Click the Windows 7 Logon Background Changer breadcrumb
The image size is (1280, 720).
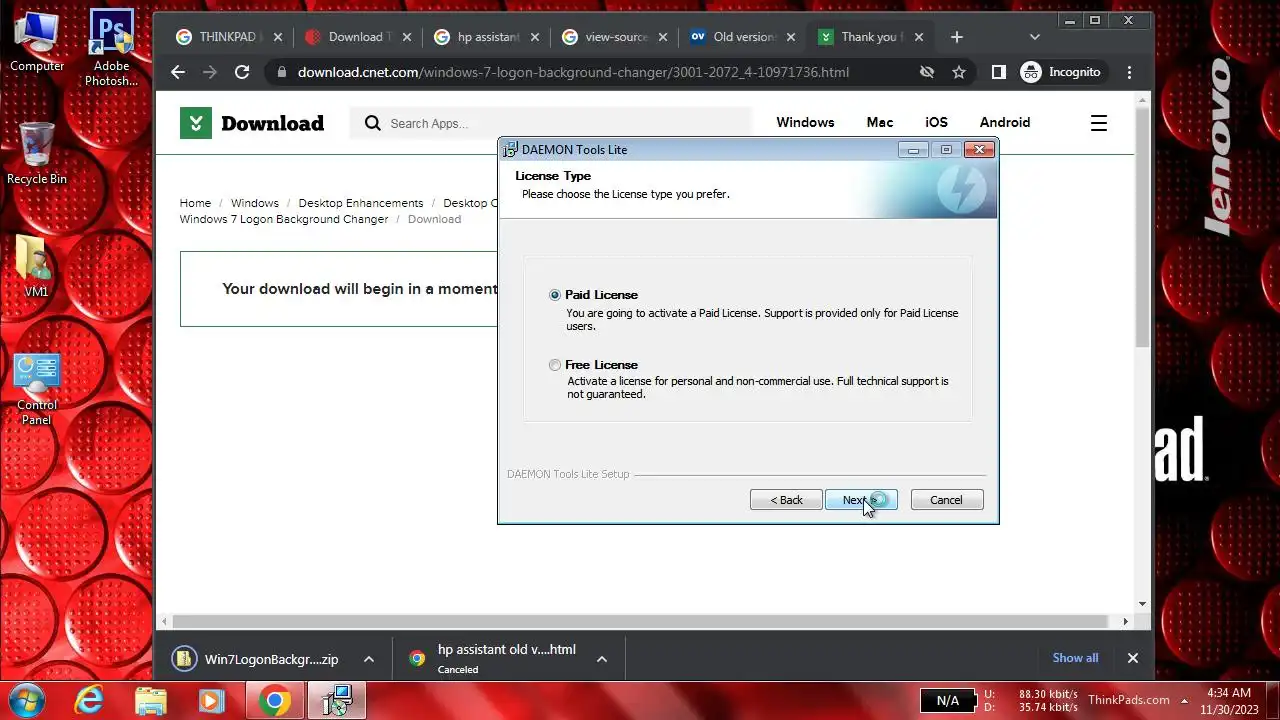click(284, 219)
